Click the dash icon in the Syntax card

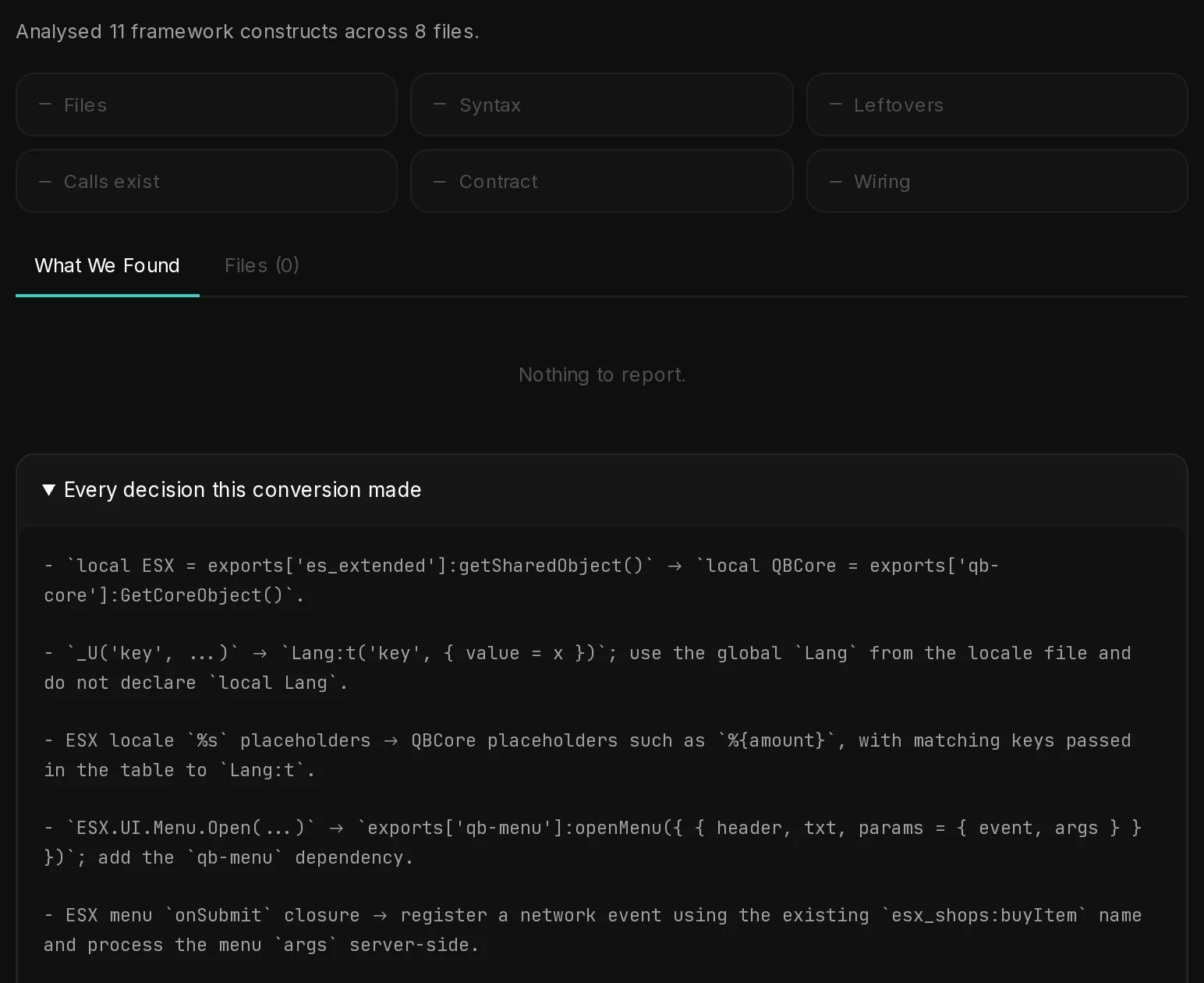point(440,105)
